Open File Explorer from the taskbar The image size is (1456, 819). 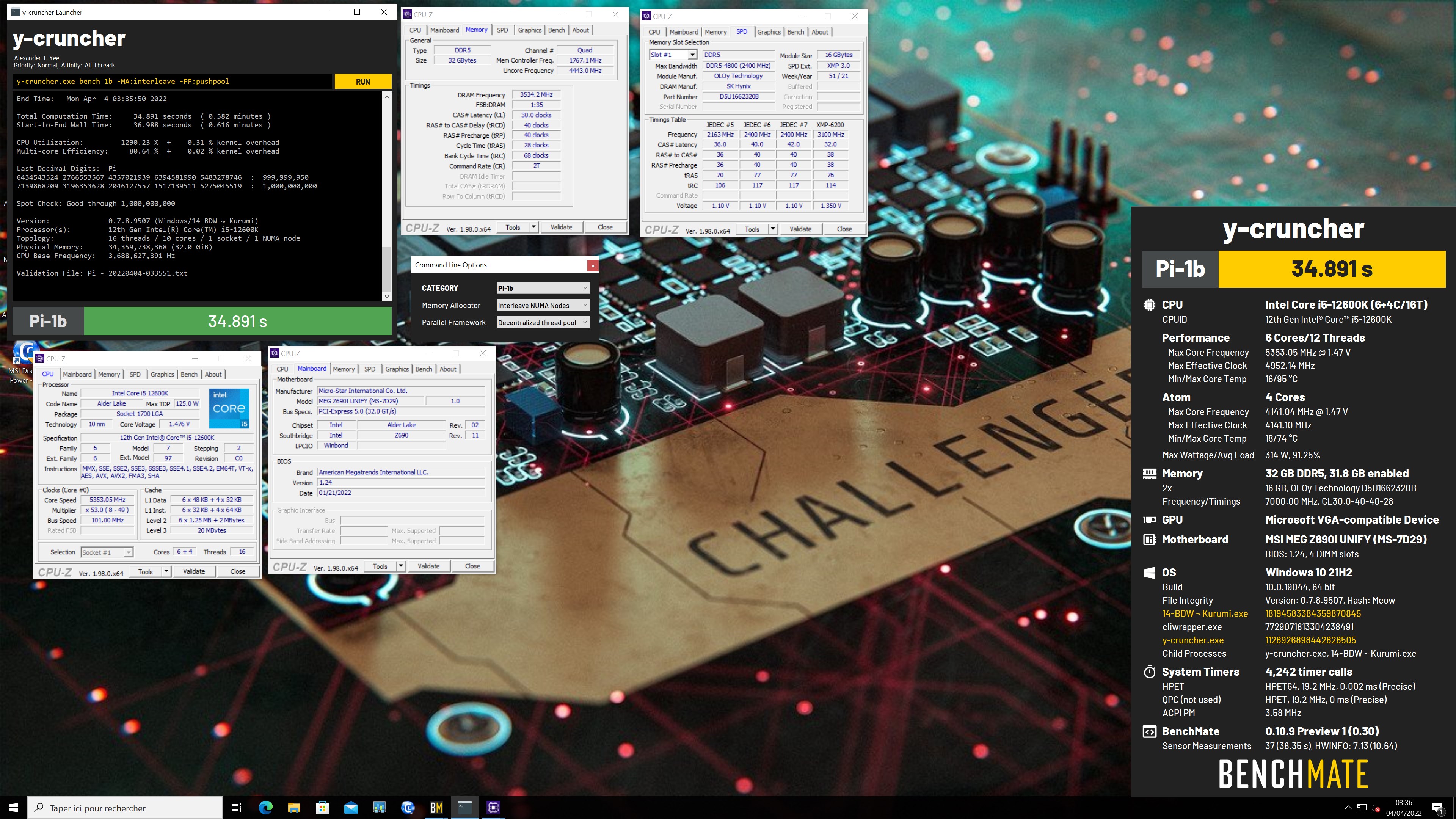294,808
